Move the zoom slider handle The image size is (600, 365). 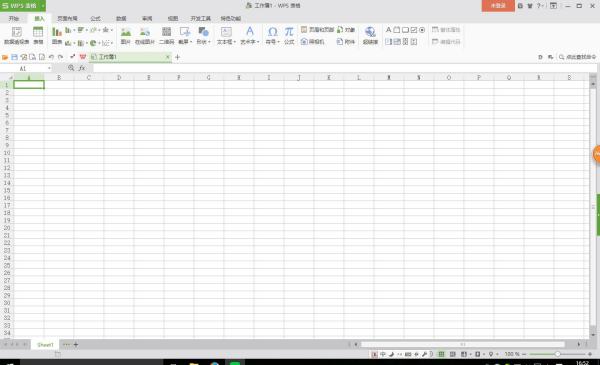558,354
